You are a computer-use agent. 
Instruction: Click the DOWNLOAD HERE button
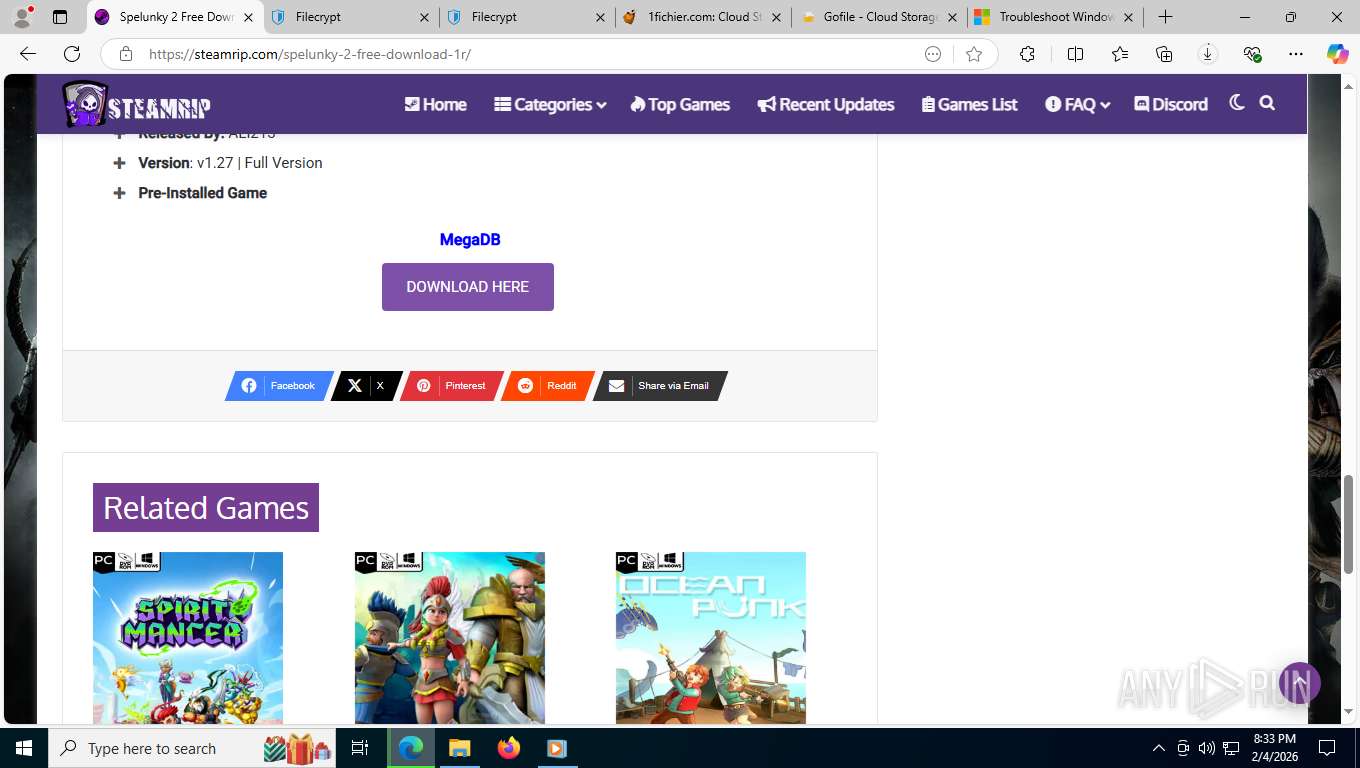pyautogui.click(x=468, y=287)
